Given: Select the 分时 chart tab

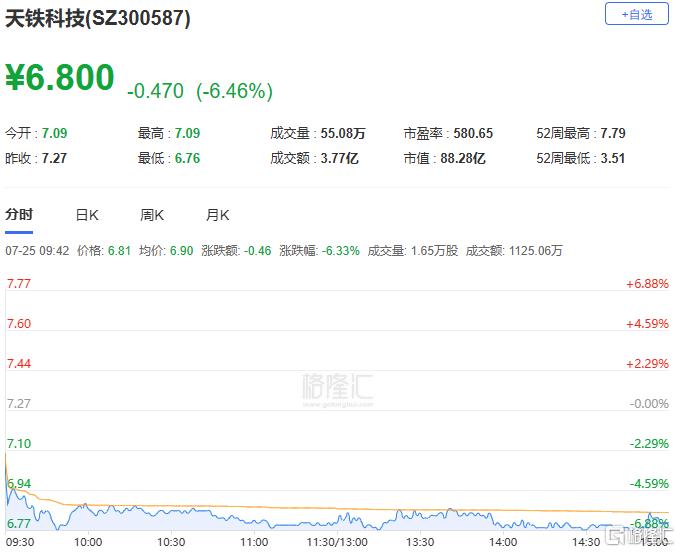Looking at the screenshot, I should point(19,214).
